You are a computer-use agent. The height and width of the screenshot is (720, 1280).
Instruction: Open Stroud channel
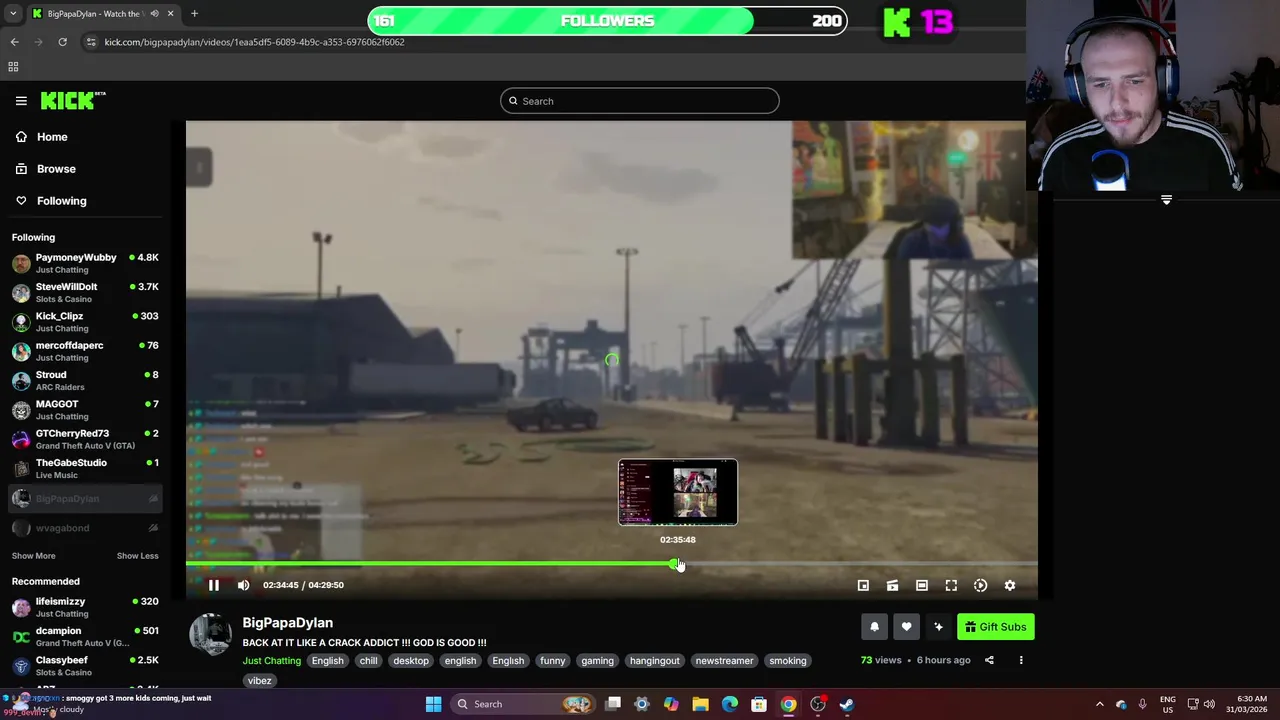(x=85, y=380)
